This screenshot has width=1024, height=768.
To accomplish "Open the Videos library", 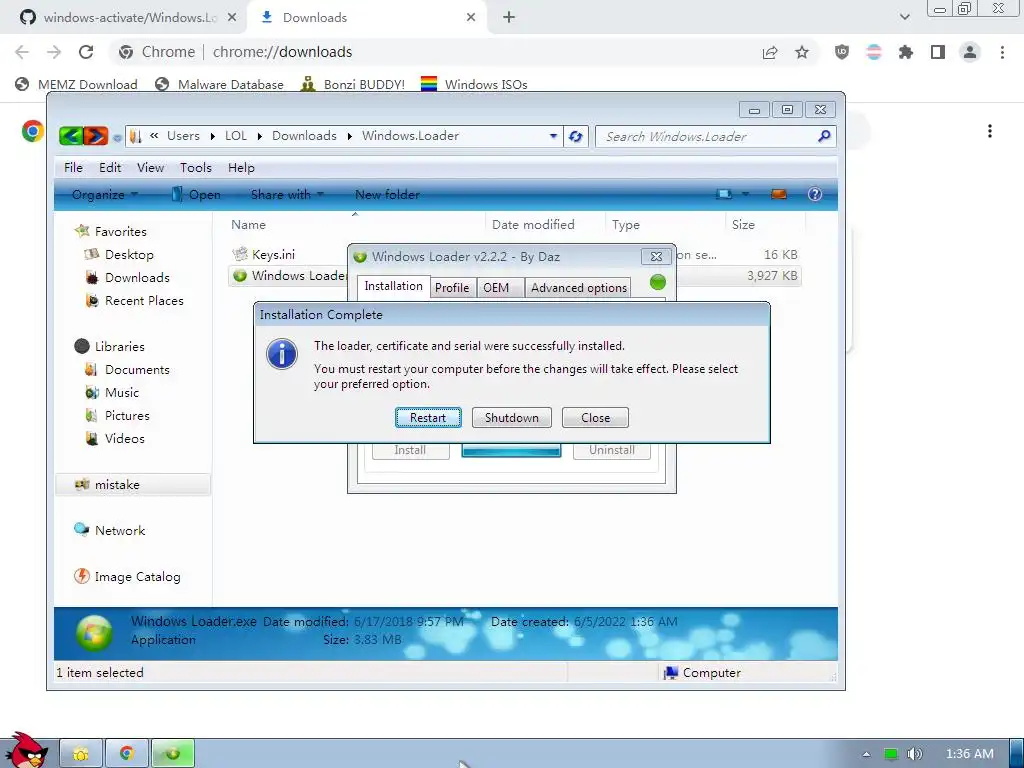I will tap(115, 438).
